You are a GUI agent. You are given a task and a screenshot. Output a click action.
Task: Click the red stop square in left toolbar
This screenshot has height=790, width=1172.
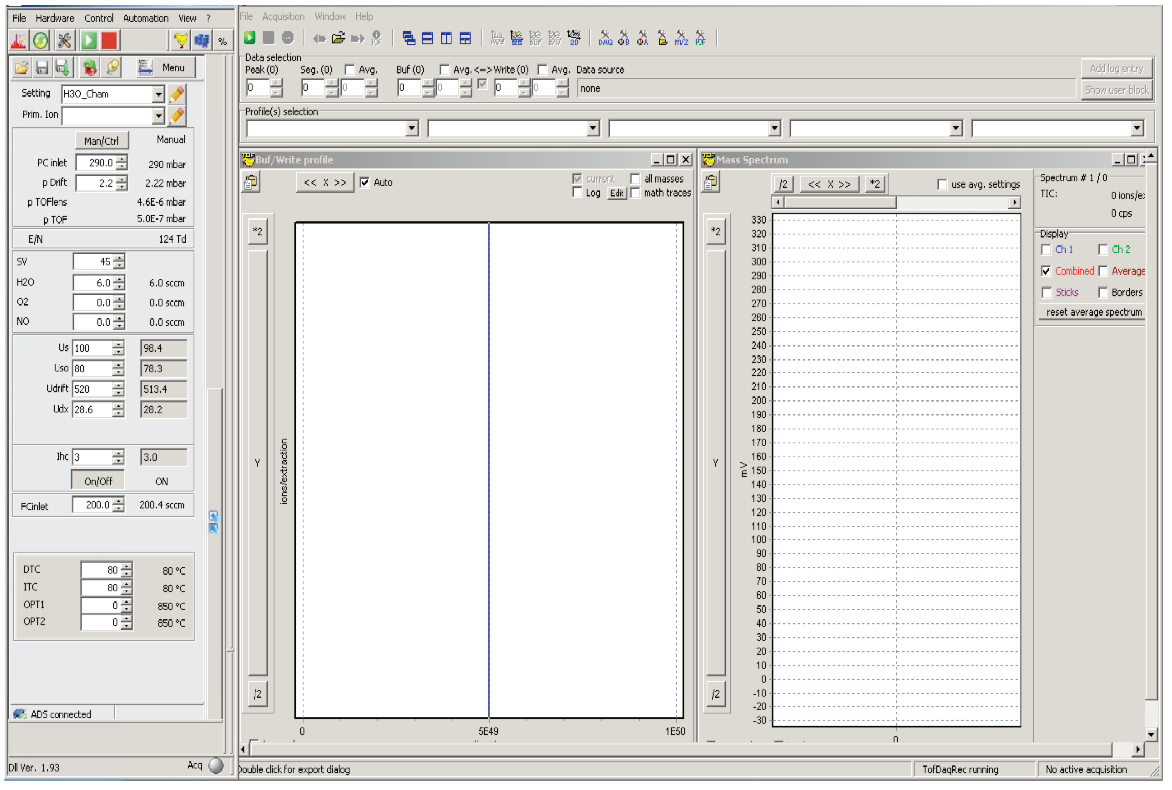point(110,41)
